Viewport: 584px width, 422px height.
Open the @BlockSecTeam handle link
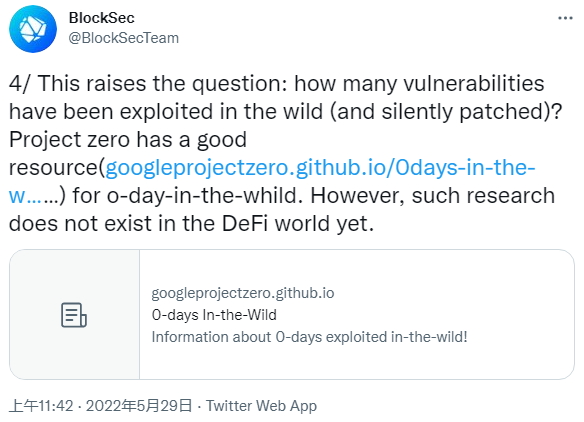coord(123,38)
